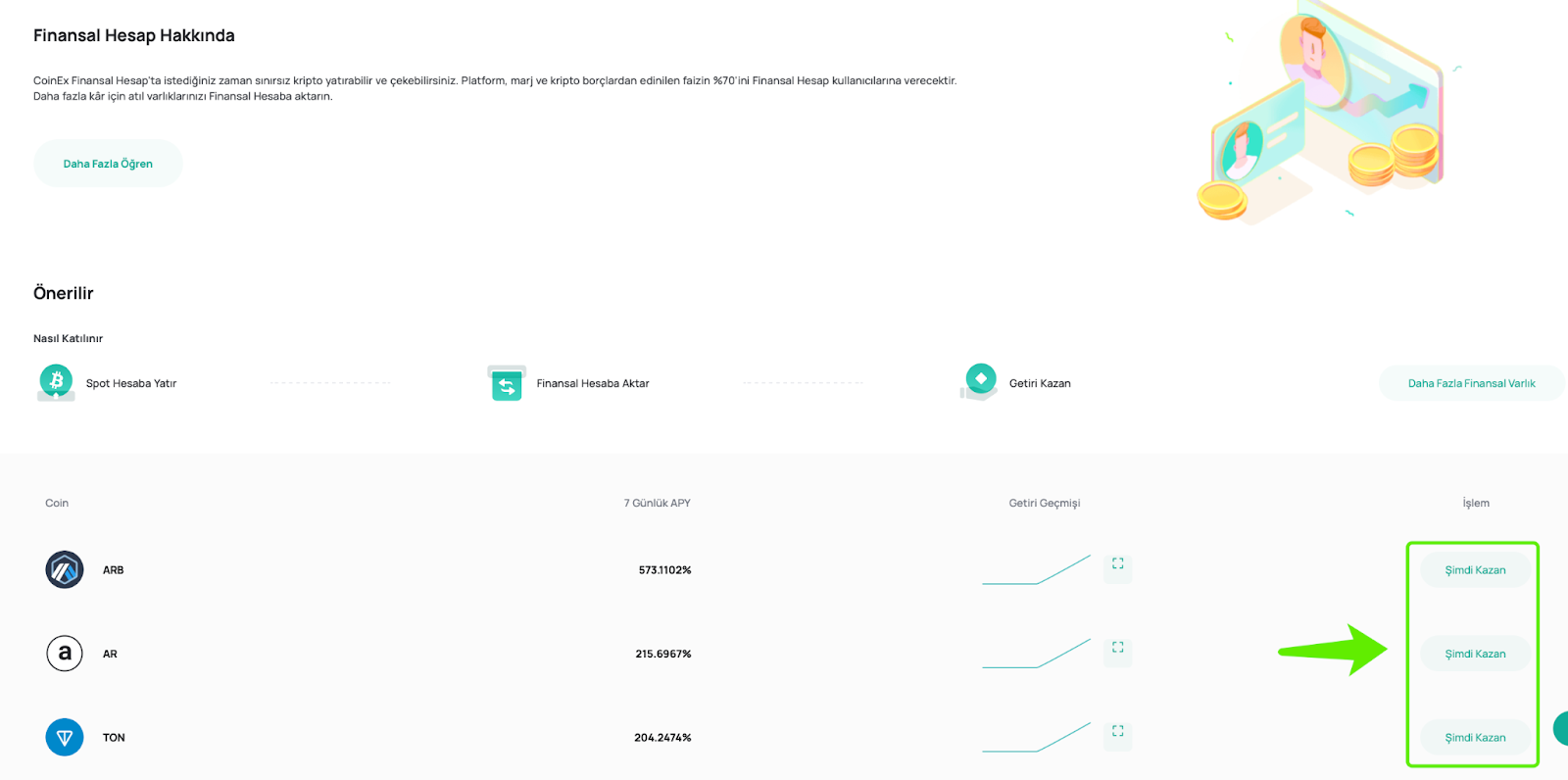Click Şimdi Kazan for AR

[x=1475, y=654]
